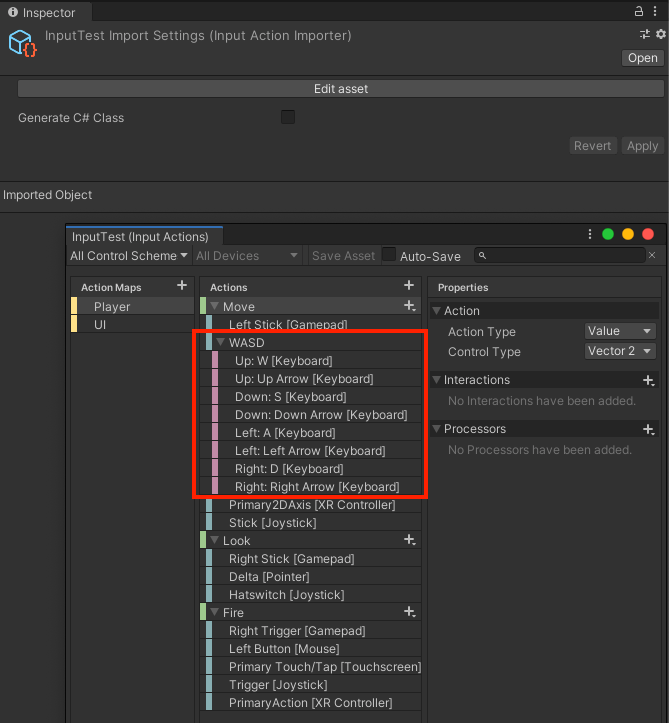Click the Open button
The image size is (669, 723).
643,58
